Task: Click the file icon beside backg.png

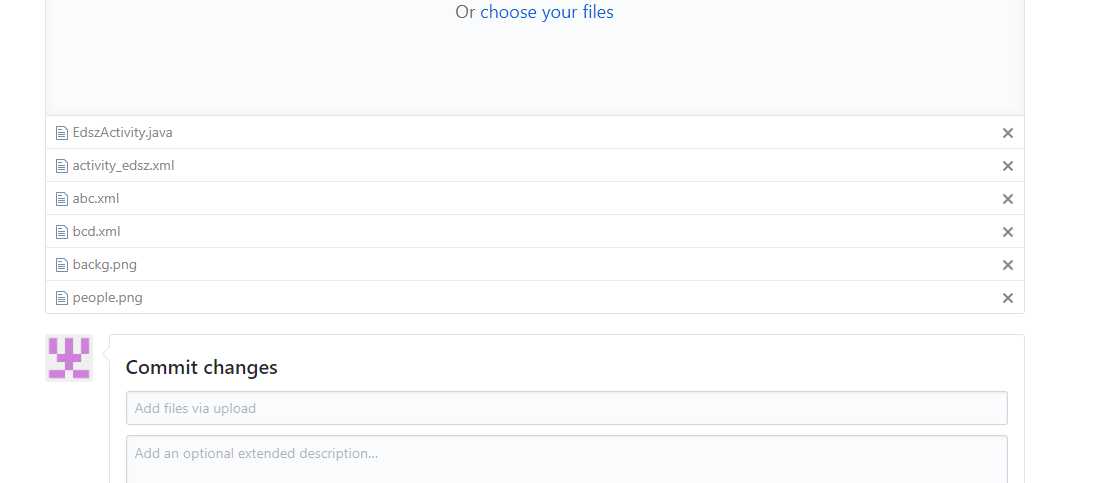Action: pyautogui.click(x=61, y=265)
